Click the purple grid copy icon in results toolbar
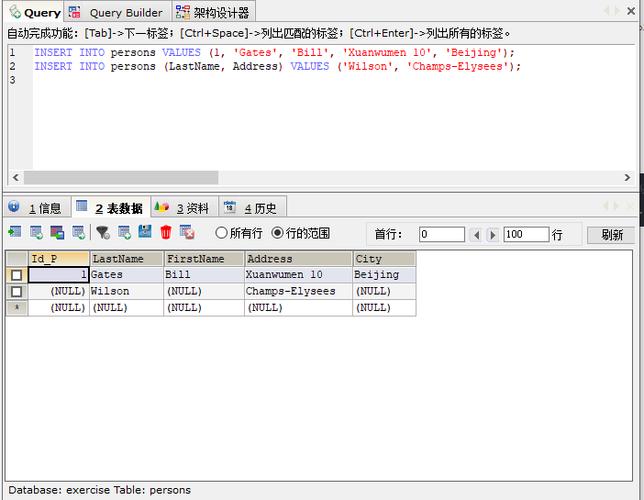644x500 pixels. pyautogui.click(x=57, y=232)
